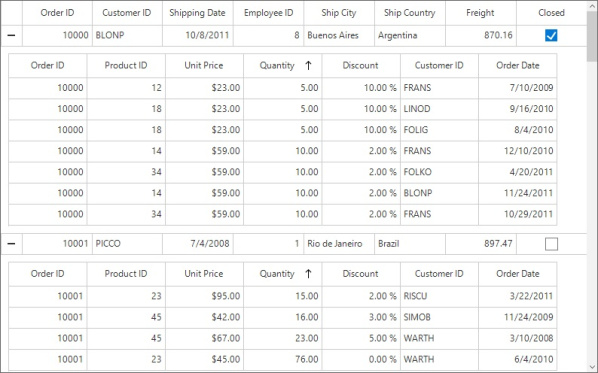This screenshot has height=373, width=598.
Task: Click the sort arrow in order 10001's Quantity header
Action: tap(308, 274)
